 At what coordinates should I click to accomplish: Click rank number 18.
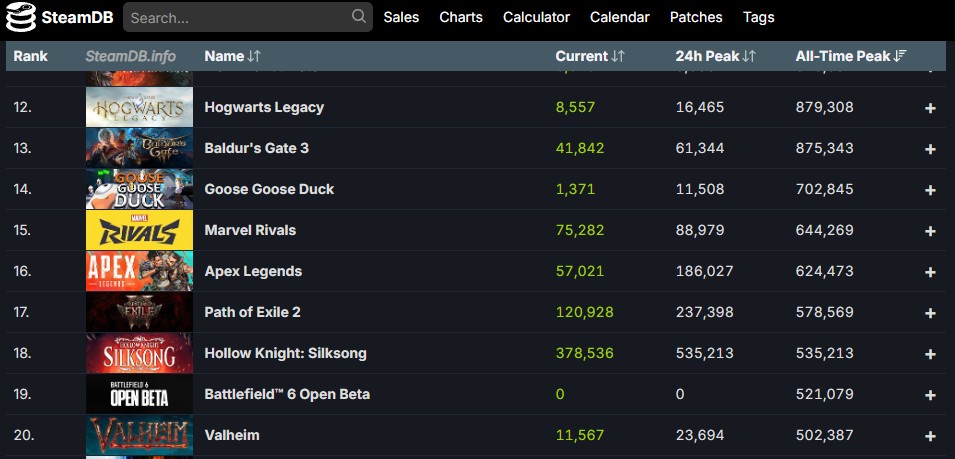23,353
